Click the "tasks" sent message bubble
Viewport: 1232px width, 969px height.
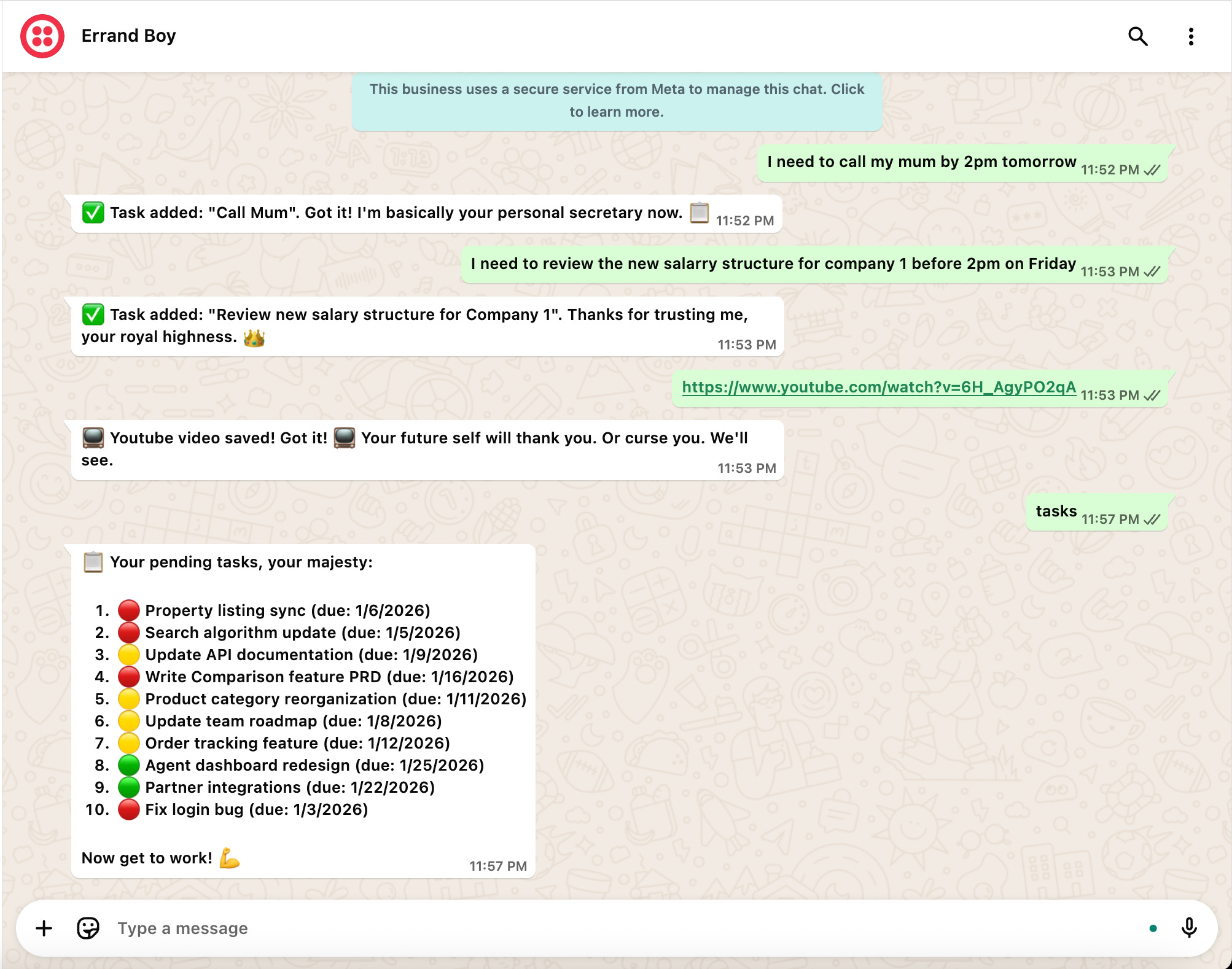[1056, 512]
